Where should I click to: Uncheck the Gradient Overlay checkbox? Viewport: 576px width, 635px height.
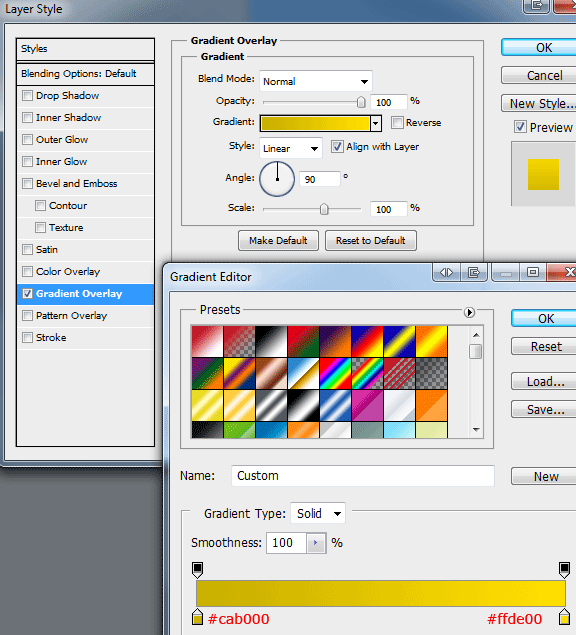coord(27,294)
